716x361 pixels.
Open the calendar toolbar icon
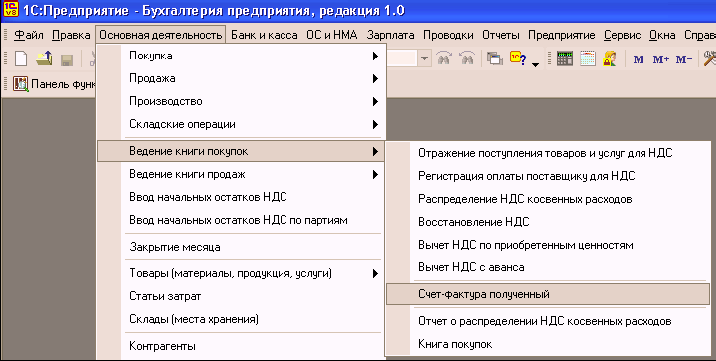pos(588,59)
